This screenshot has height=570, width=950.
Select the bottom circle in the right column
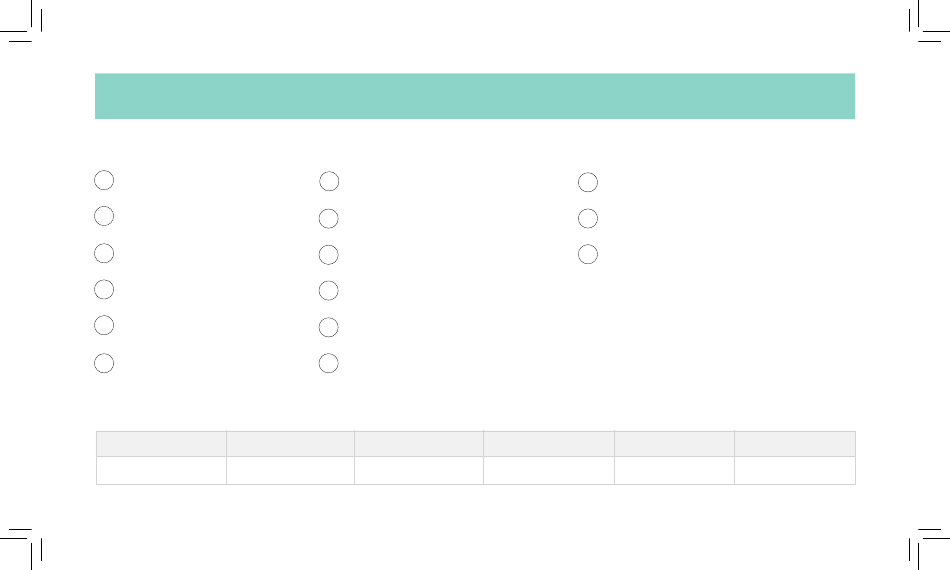click(588, 254)
